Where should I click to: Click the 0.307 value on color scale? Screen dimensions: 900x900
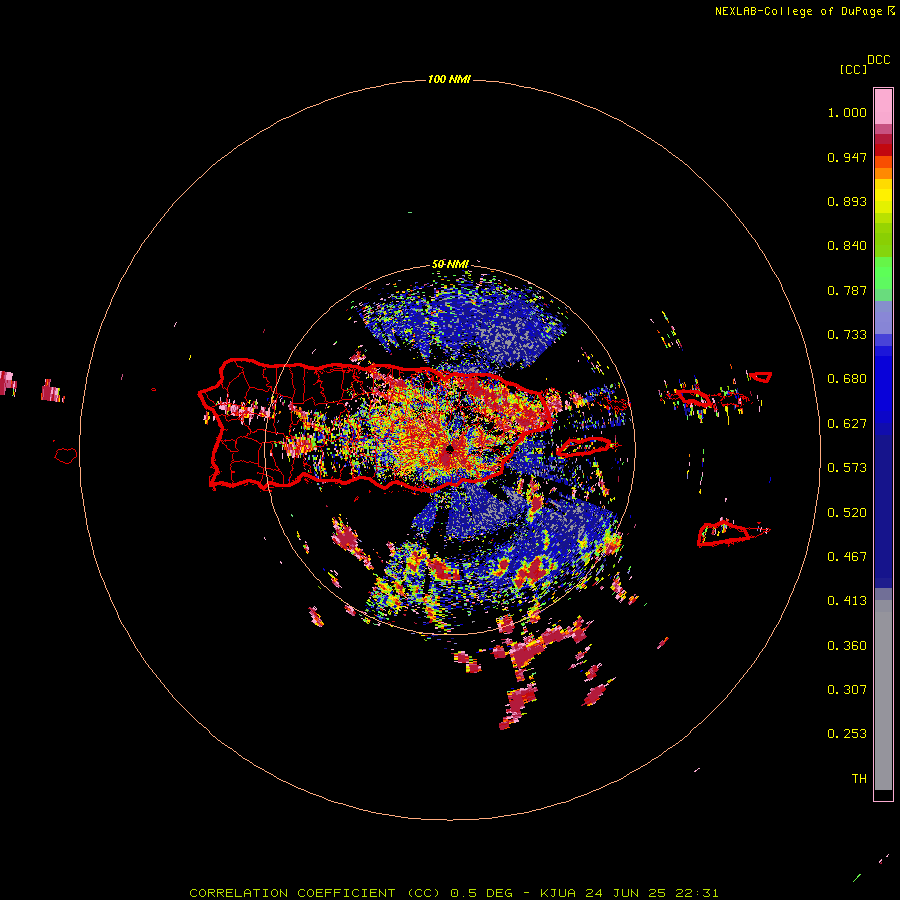pyautogui.click(x=847, y=690)
